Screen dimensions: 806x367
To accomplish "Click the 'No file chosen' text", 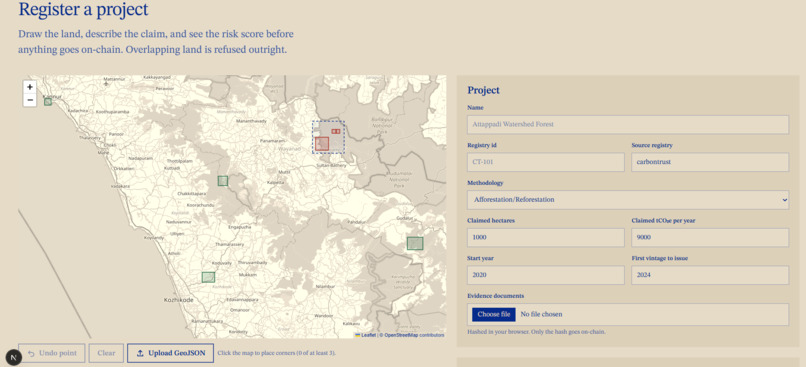I will [x=541, y=314].
